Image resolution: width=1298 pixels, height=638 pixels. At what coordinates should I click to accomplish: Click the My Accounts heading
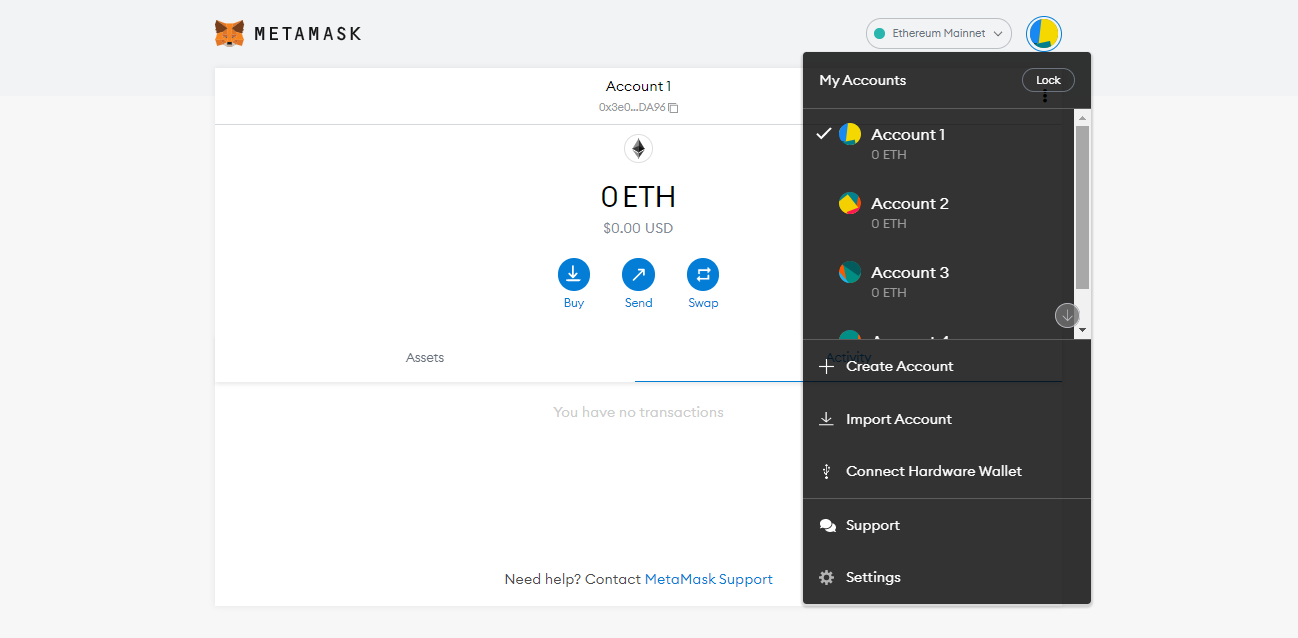coord(862,80)
